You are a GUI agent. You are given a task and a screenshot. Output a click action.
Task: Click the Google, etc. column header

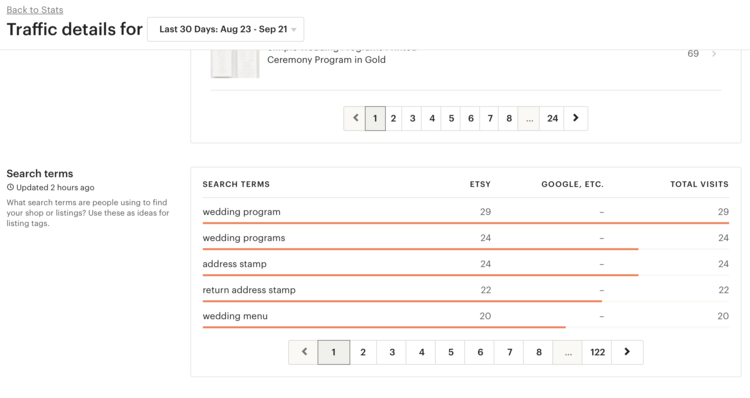click(x=573, y=184)
